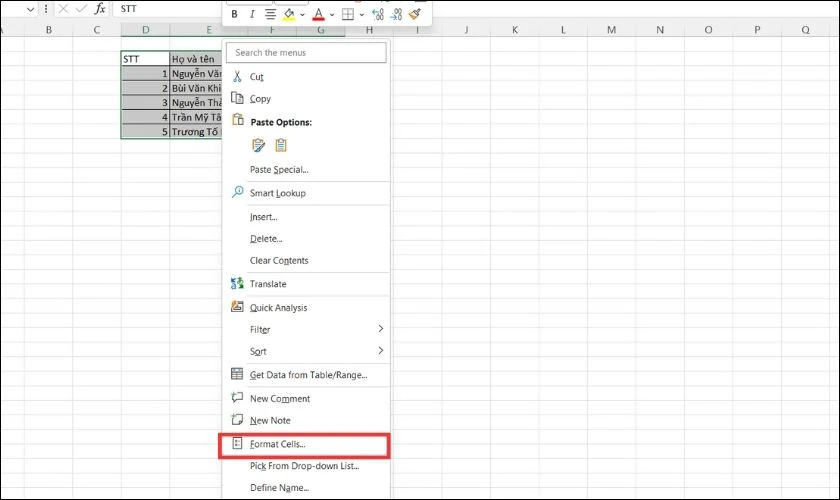Image resolution: width=840 pixels, height=500 pixels.
Task: Select column D header
Action: point(146,30)
